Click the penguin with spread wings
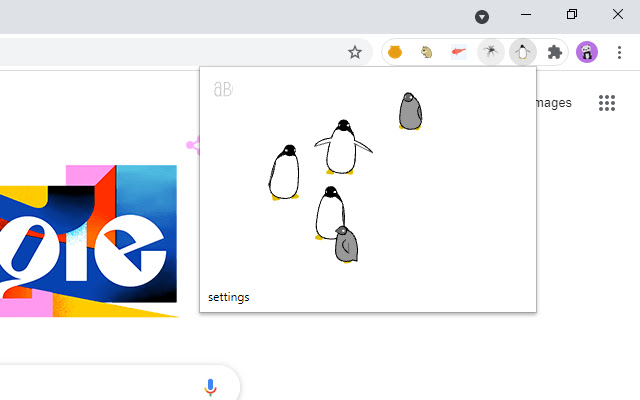This screenshot has height=400, width=640. tap(342, 147)
